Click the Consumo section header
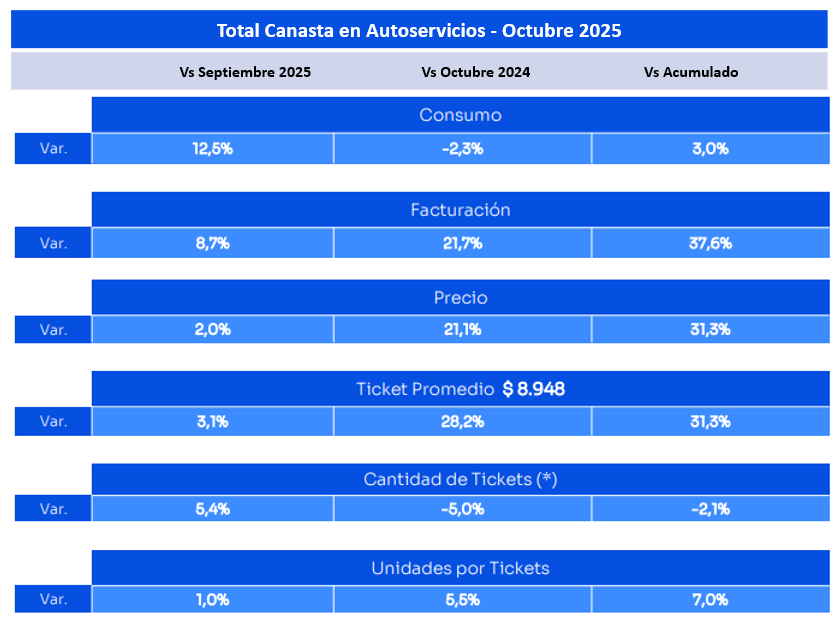The width and height of the screenshot is (840, 626). [x=461, y=115]
